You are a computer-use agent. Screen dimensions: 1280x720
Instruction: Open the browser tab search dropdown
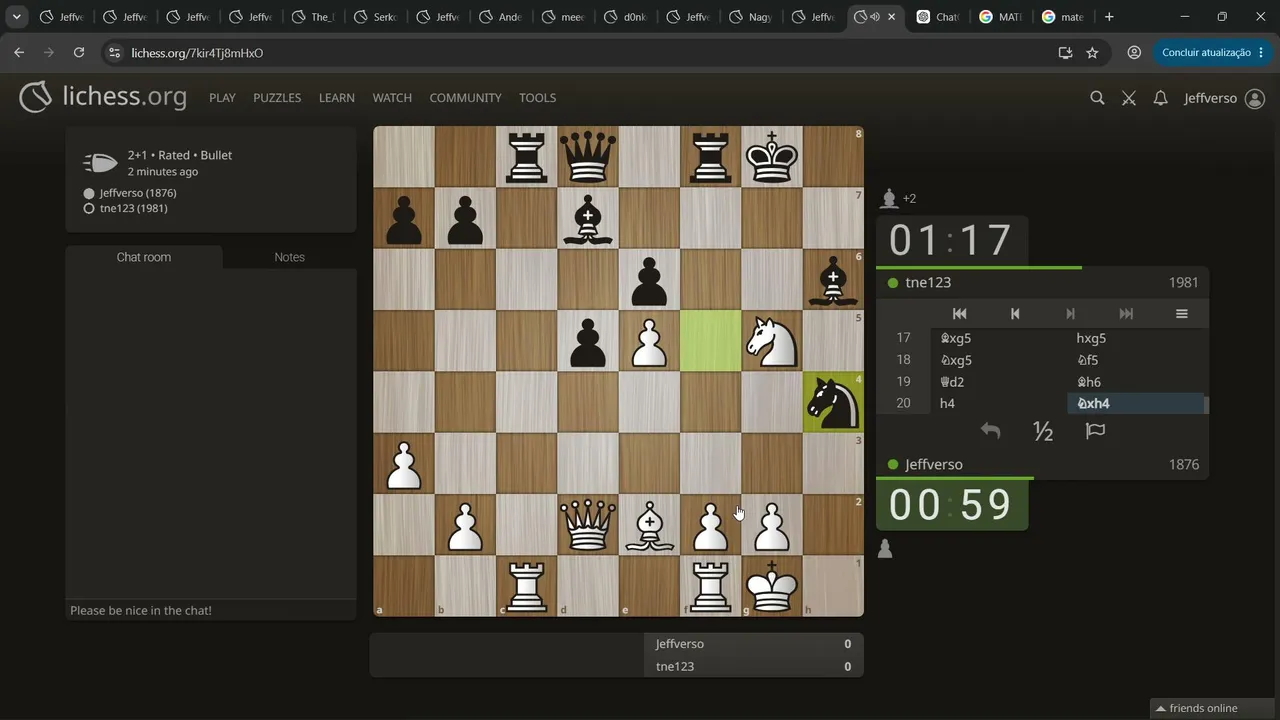17,17
